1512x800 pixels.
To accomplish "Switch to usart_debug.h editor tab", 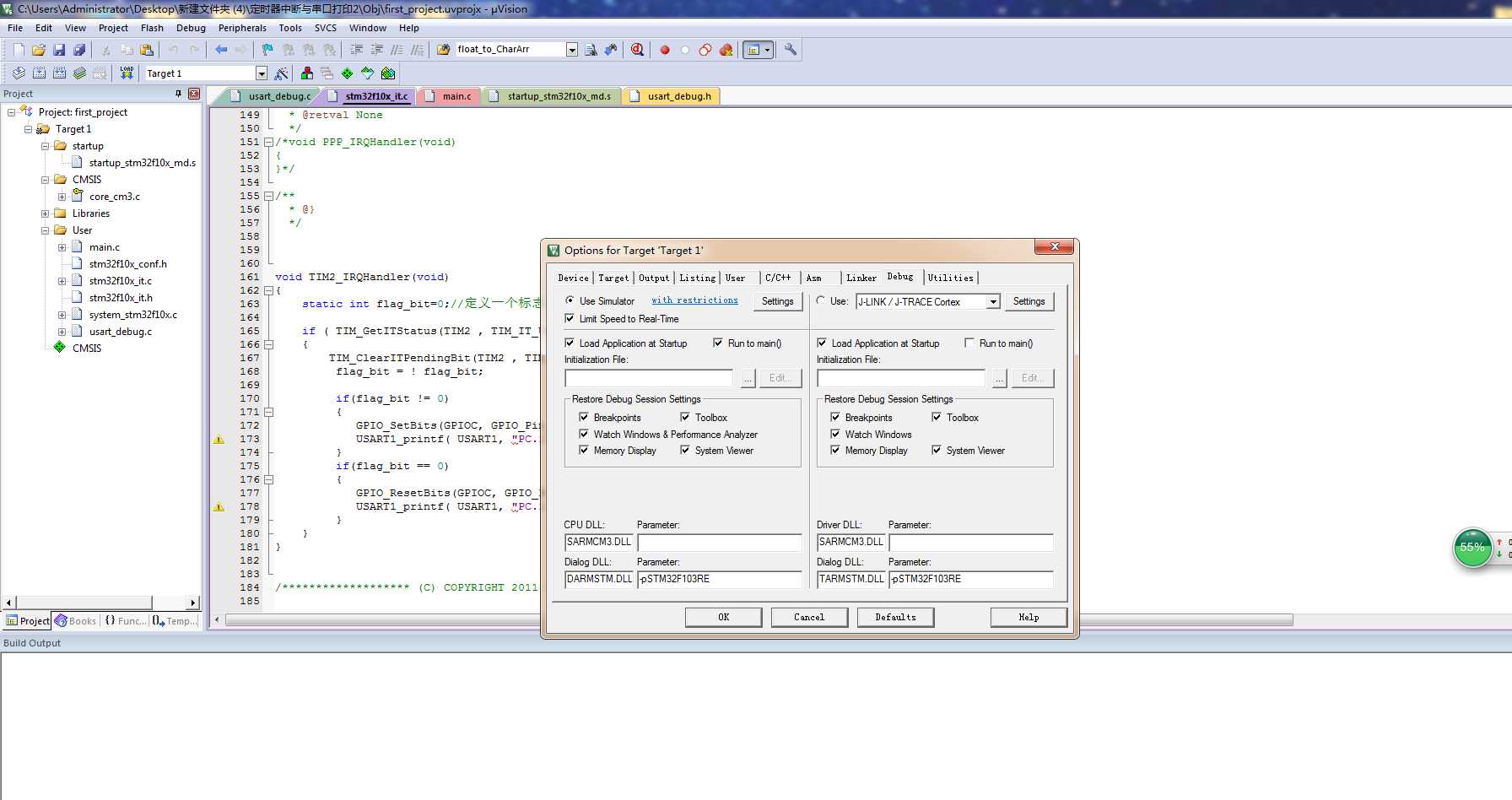I will point(671,96).
